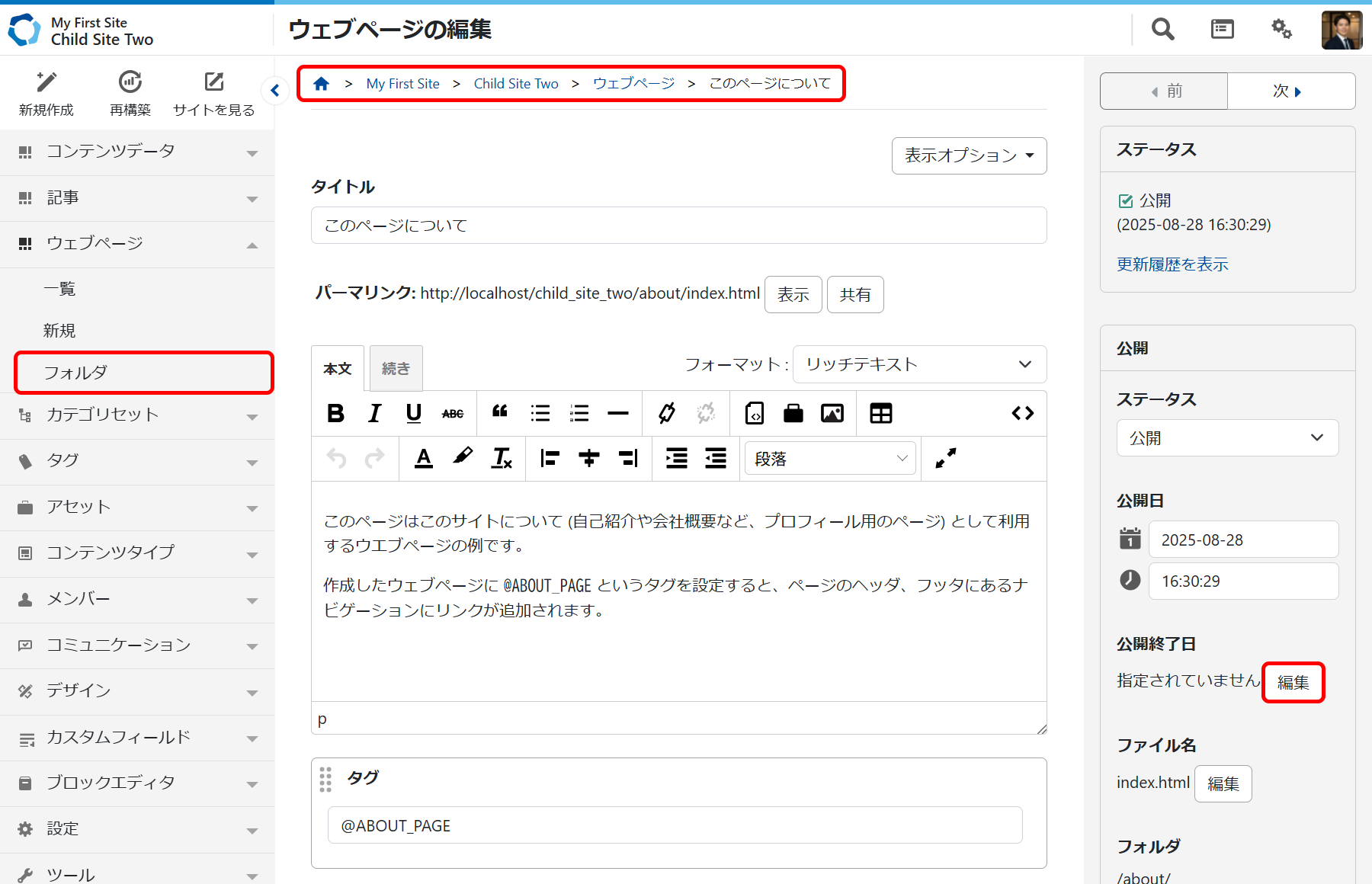The width and height of the screenshot is (1372, 884).
Task: Collapse the sidebar with the arrow toggle
Action: [x=275, y=91]
